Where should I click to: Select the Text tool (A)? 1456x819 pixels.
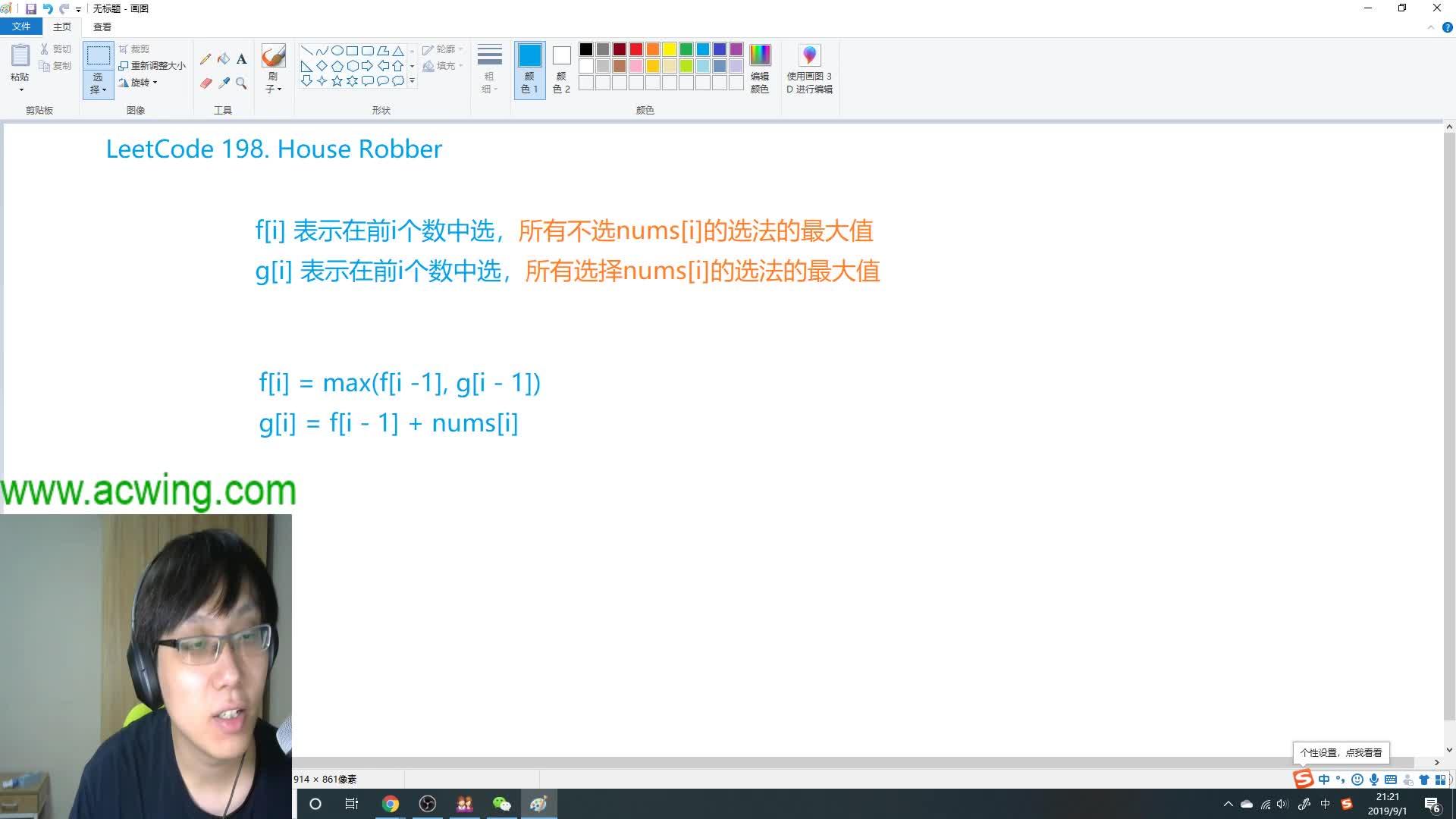coord(241,59)
